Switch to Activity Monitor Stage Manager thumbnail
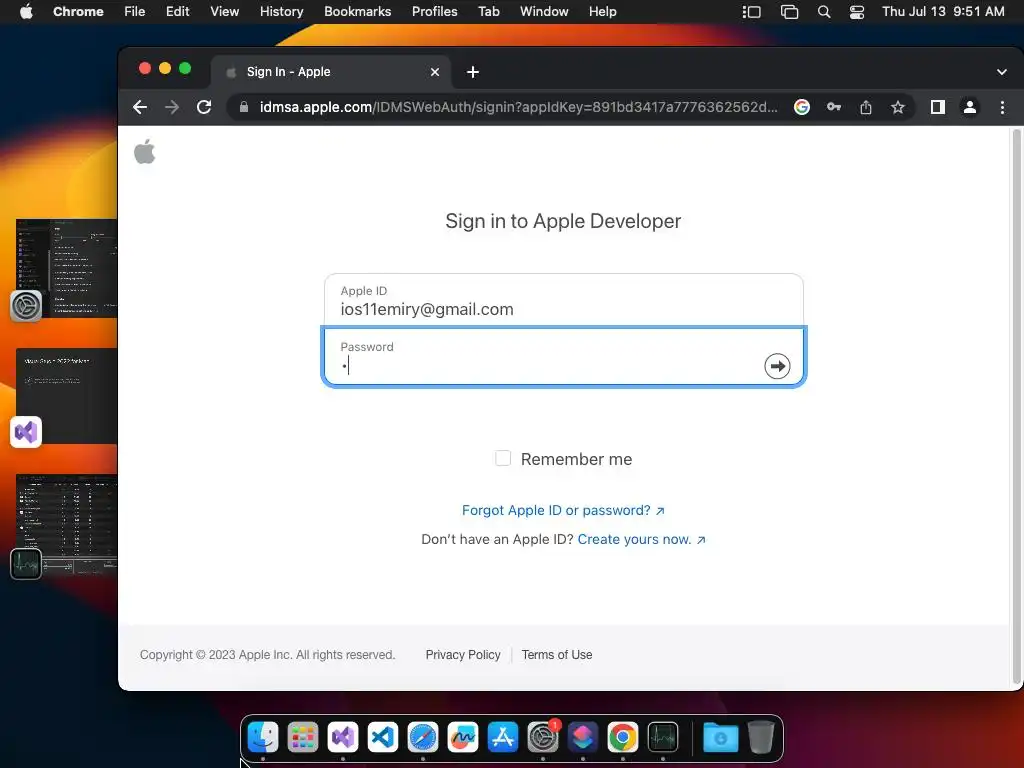The width and height of the screenshot is (1024, 768). point(67,525)
